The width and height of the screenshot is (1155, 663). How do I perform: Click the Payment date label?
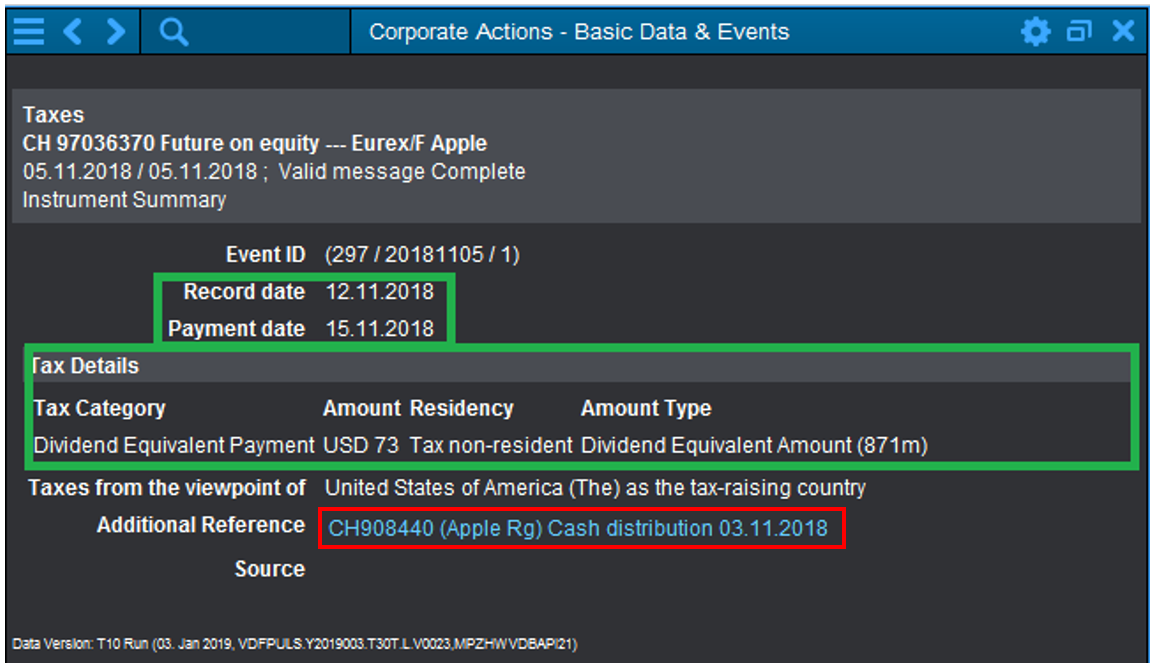[x=236, y=329]
